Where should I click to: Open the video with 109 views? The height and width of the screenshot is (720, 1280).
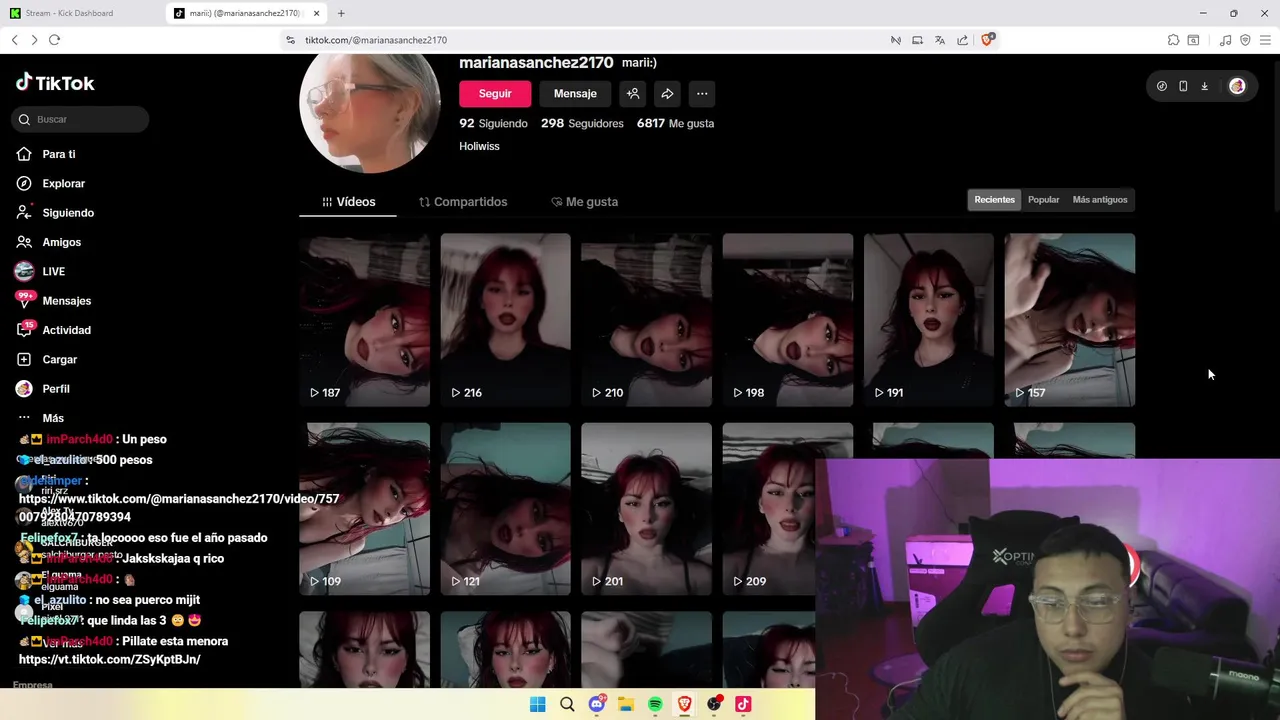[x=364, y=509]
